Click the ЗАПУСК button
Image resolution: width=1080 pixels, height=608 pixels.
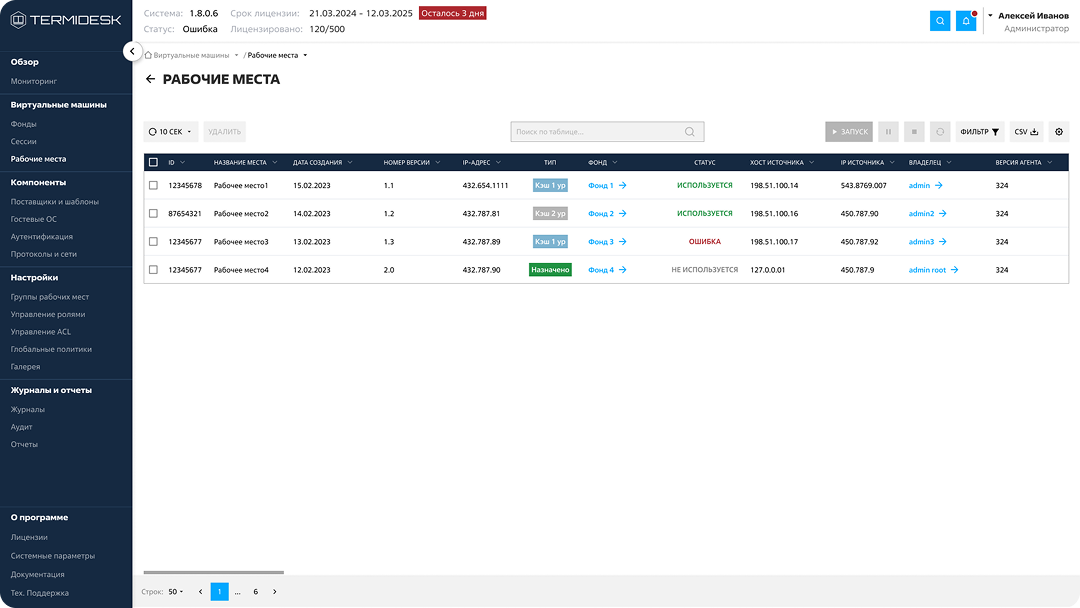tap(848, 132)
